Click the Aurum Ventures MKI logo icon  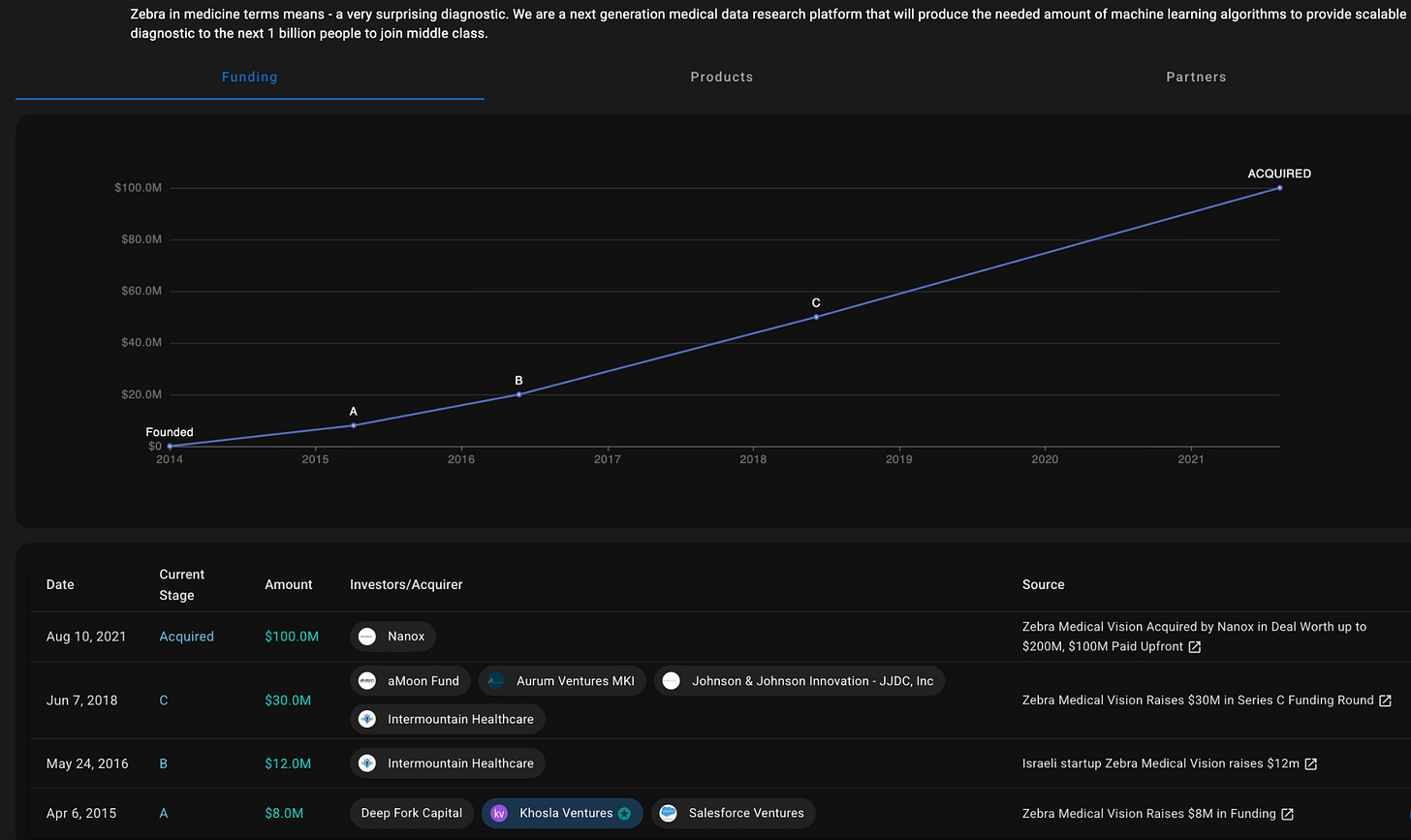point(496,681)
